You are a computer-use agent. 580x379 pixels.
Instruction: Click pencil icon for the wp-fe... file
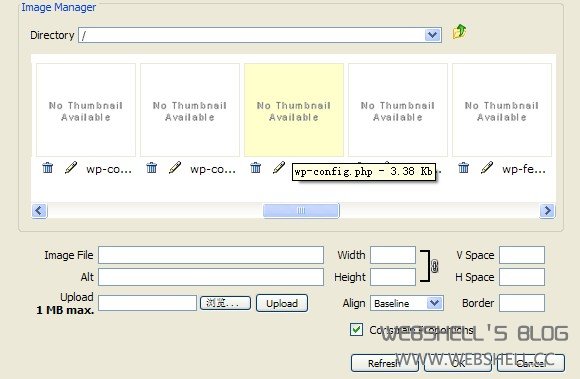point(487,167)
